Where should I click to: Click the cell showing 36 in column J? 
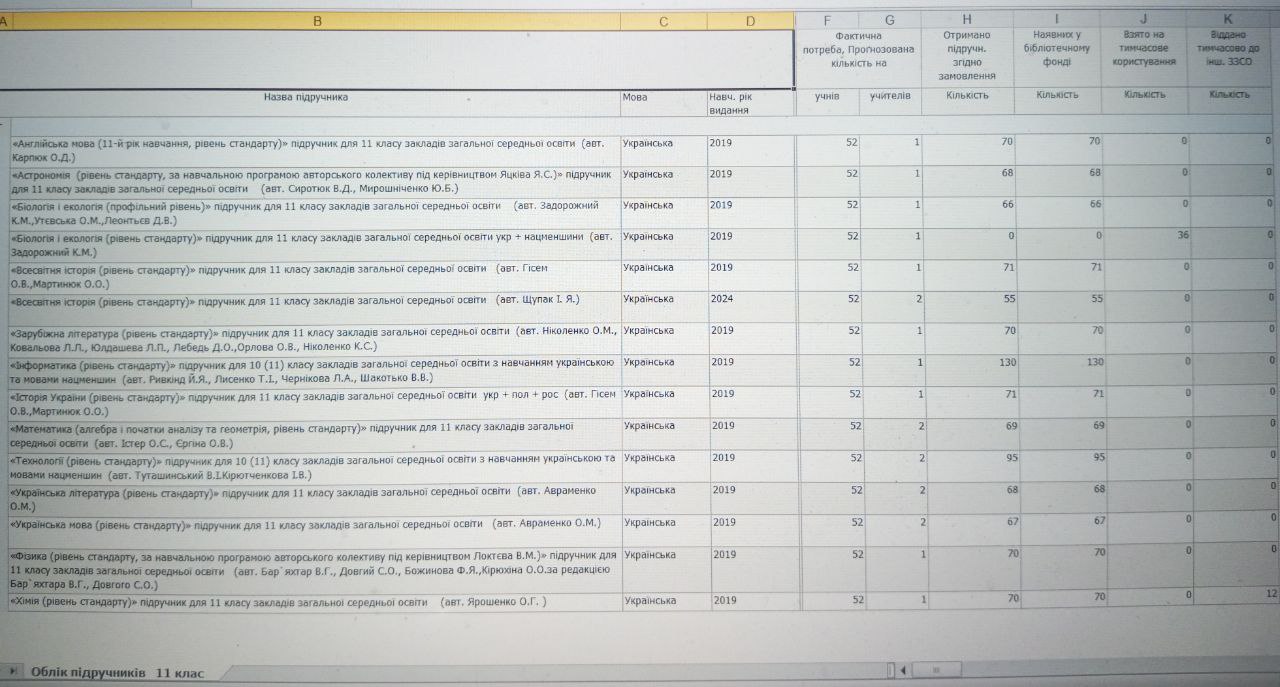(1144, 236)
